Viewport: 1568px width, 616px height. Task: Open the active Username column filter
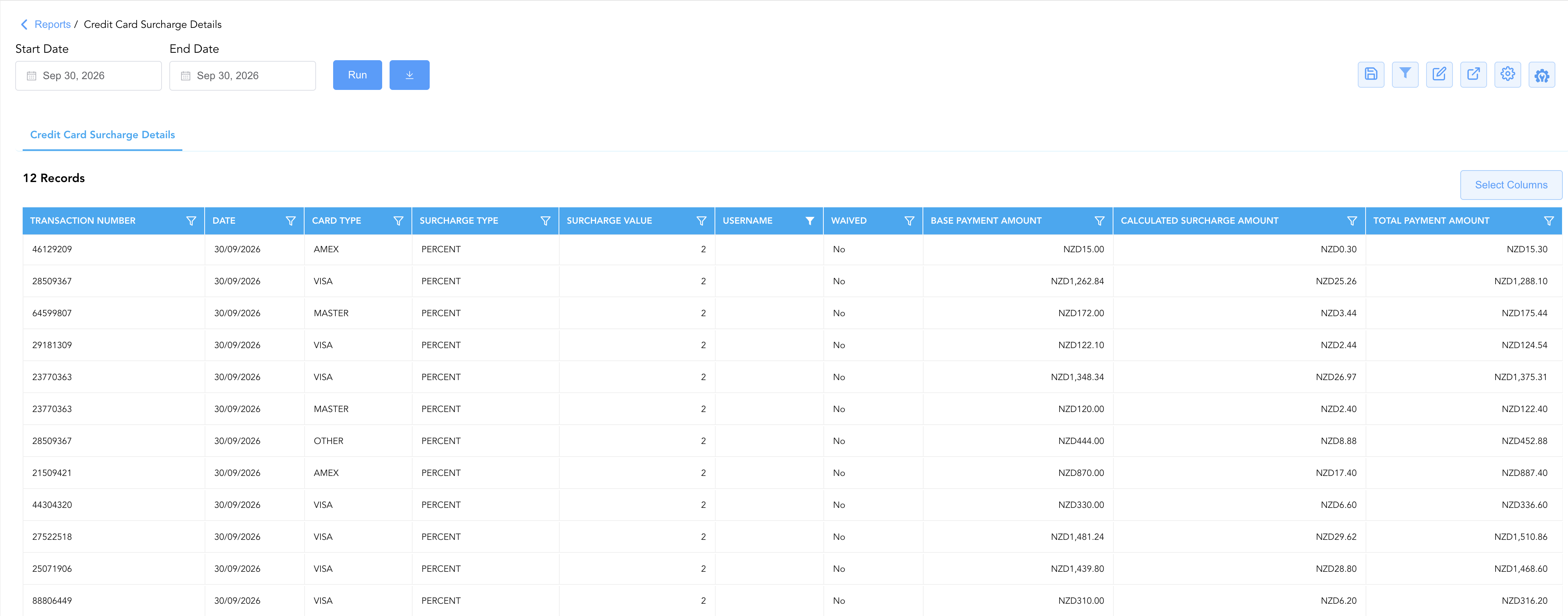(x=810, y=221)
